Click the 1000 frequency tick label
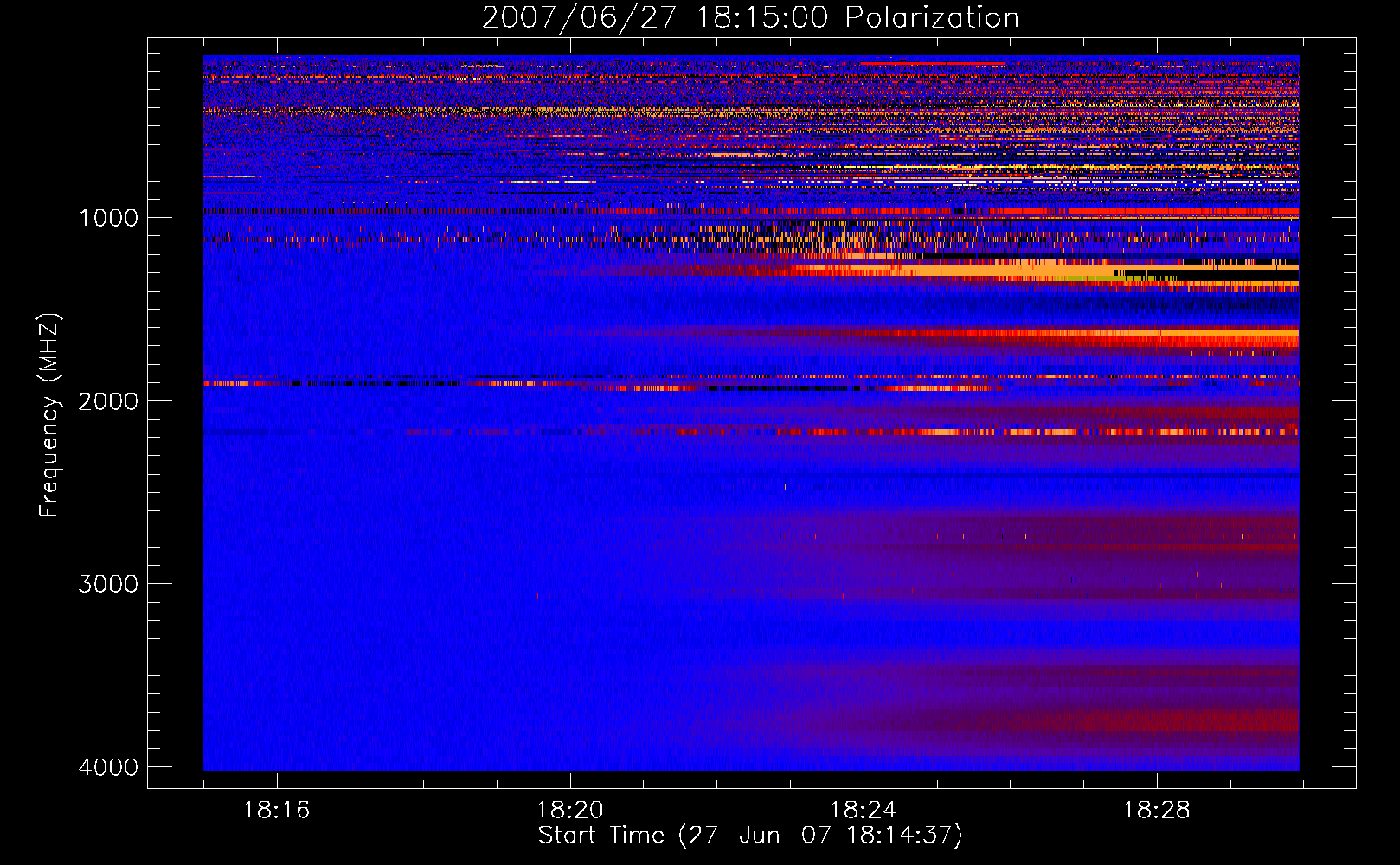 [x=108, y=218]
